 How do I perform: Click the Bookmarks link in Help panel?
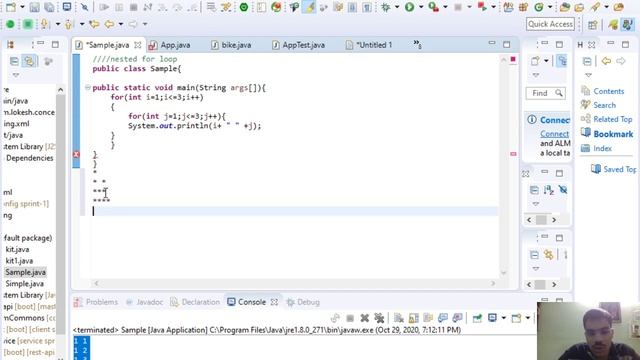click(x=613, y=134)
